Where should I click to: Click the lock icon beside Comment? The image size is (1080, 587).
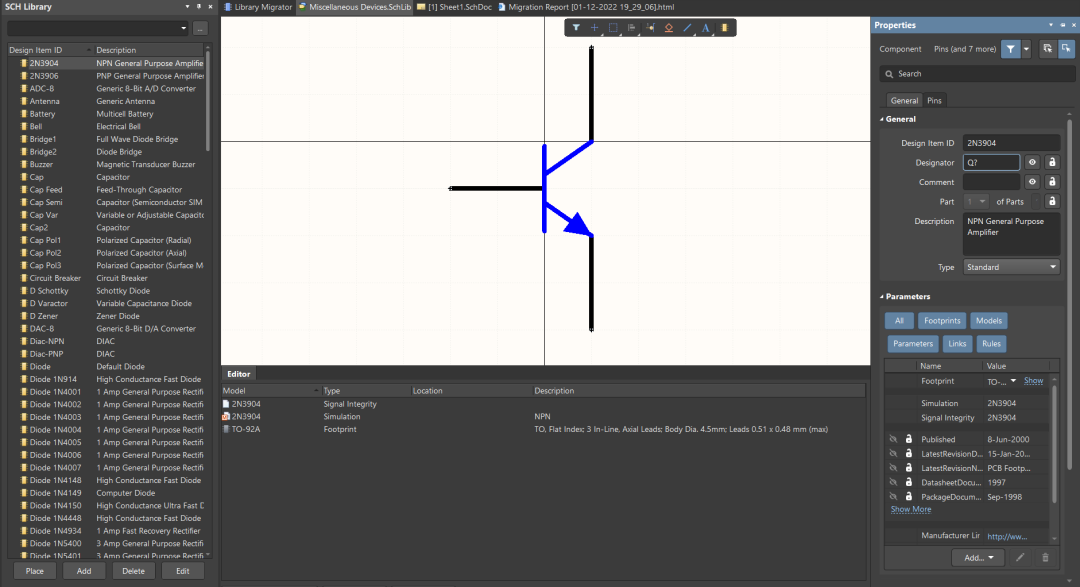pyautogui.click(x=1052, y=182)
